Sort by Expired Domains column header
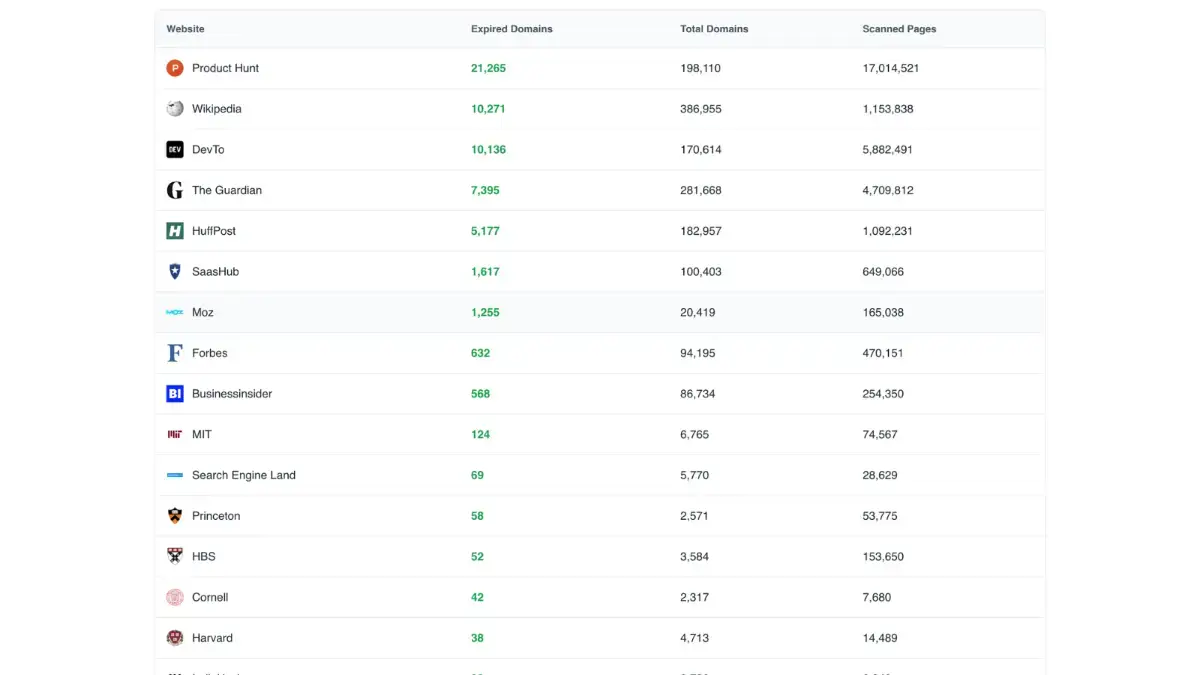 pyautogui.click(x=512, y=29)
